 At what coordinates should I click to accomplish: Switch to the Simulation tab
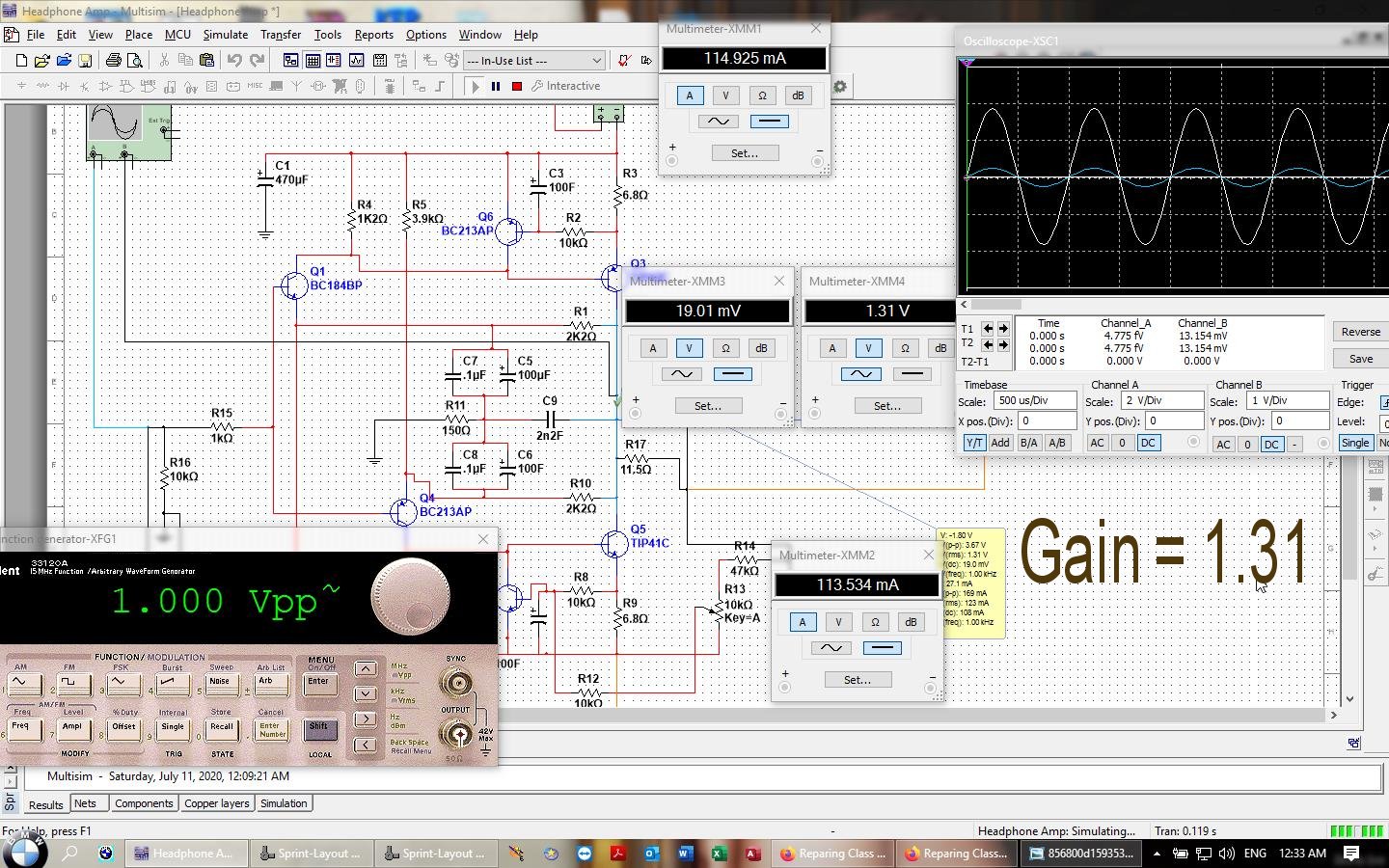tap(284, 803)
